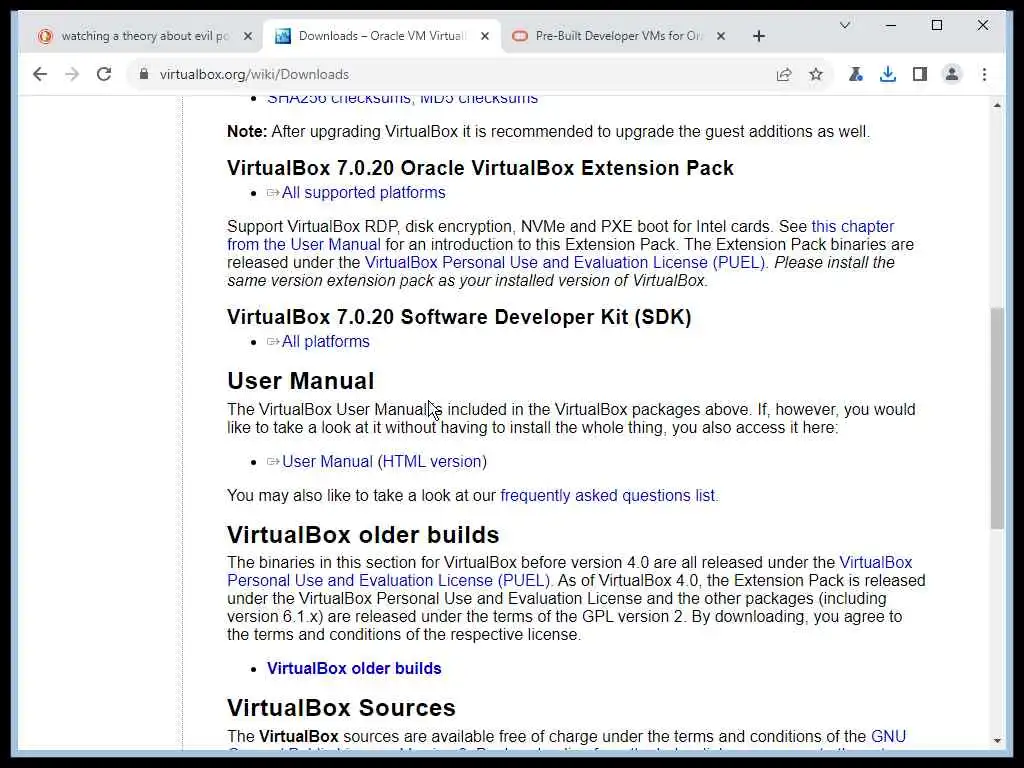Toggle the browser side panel
The height and width of the screenshot is (768, 1024).
[920, 74]
